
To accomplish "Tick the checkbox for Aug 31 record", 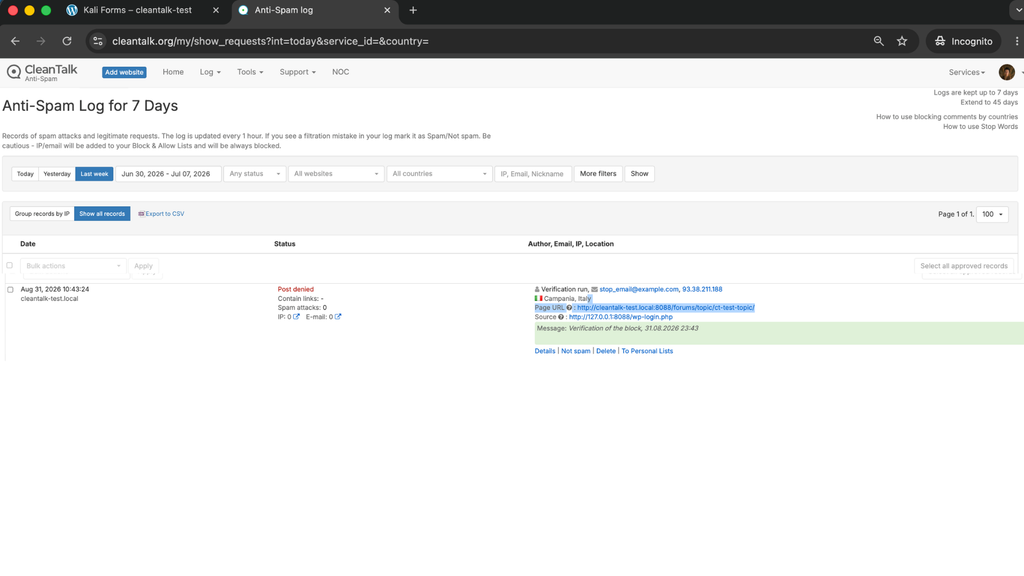I will (x=10, y=289).
